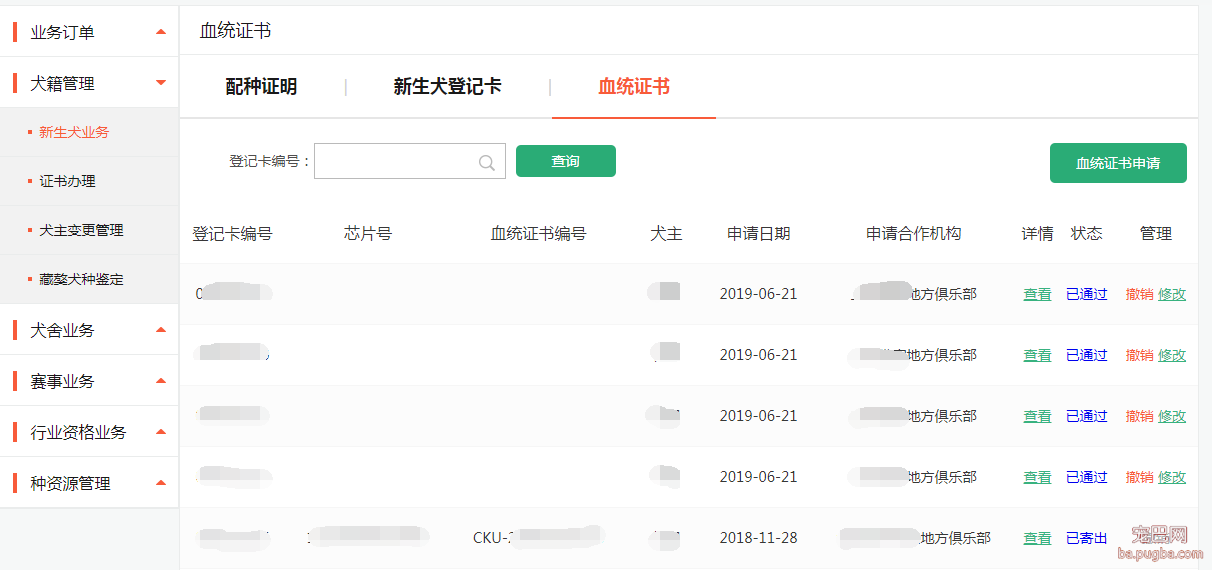Screen dimensions: 1212x570
Task: Click the 详情 column header
Action: click(x=1037, y=234)
